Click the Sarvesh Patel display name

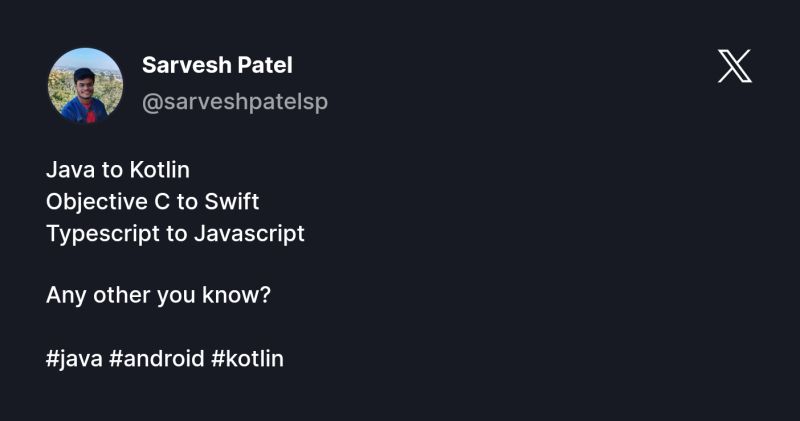point(217,65)
